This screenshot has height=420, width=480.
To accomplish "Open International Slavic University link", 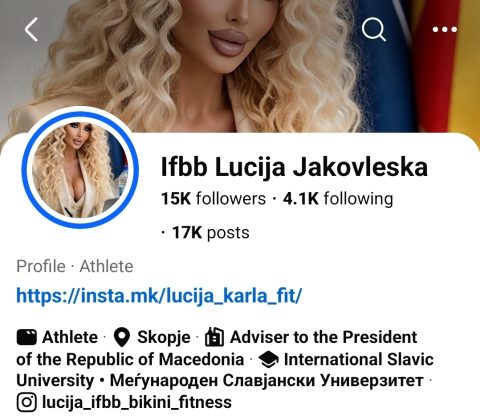I will (x=225, y=370).
